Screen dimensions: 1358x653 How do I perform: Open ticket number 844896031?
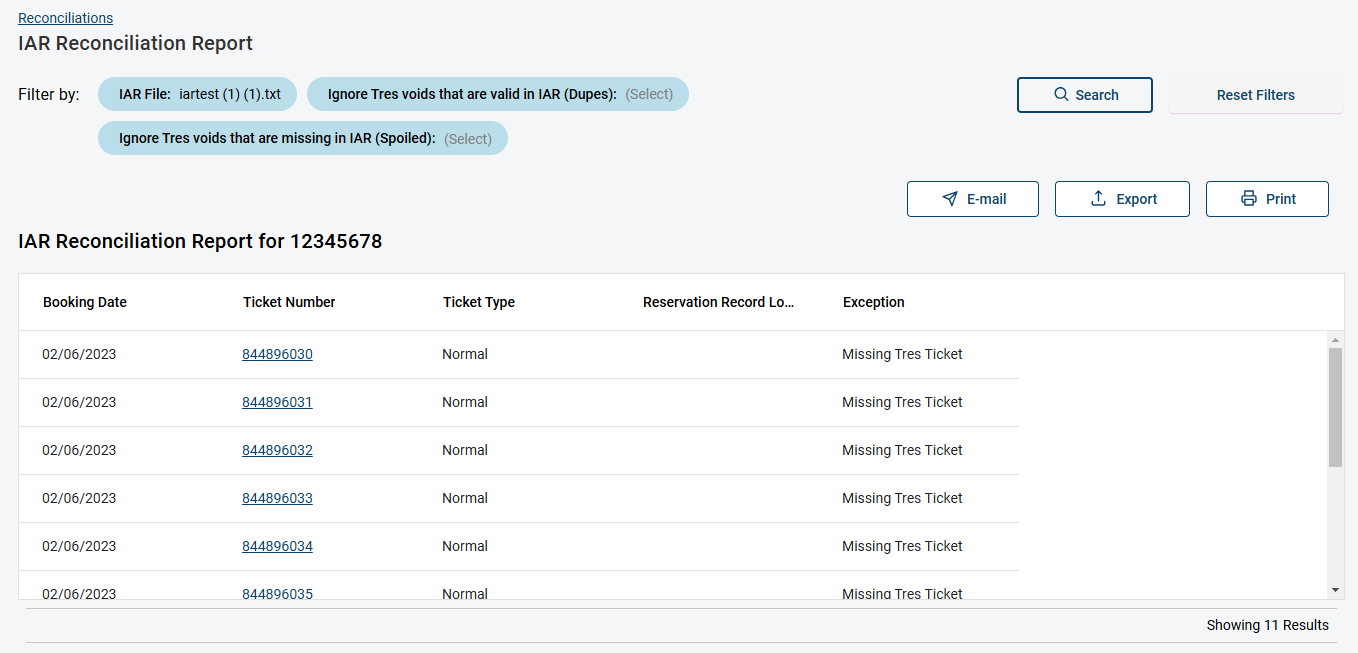(277, 402)
